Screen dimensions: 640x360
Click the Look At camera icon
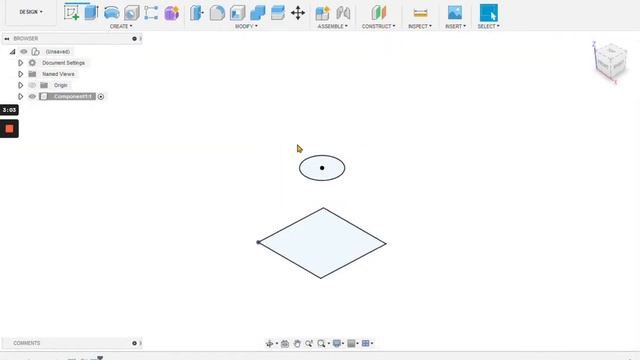pos(285,344)
